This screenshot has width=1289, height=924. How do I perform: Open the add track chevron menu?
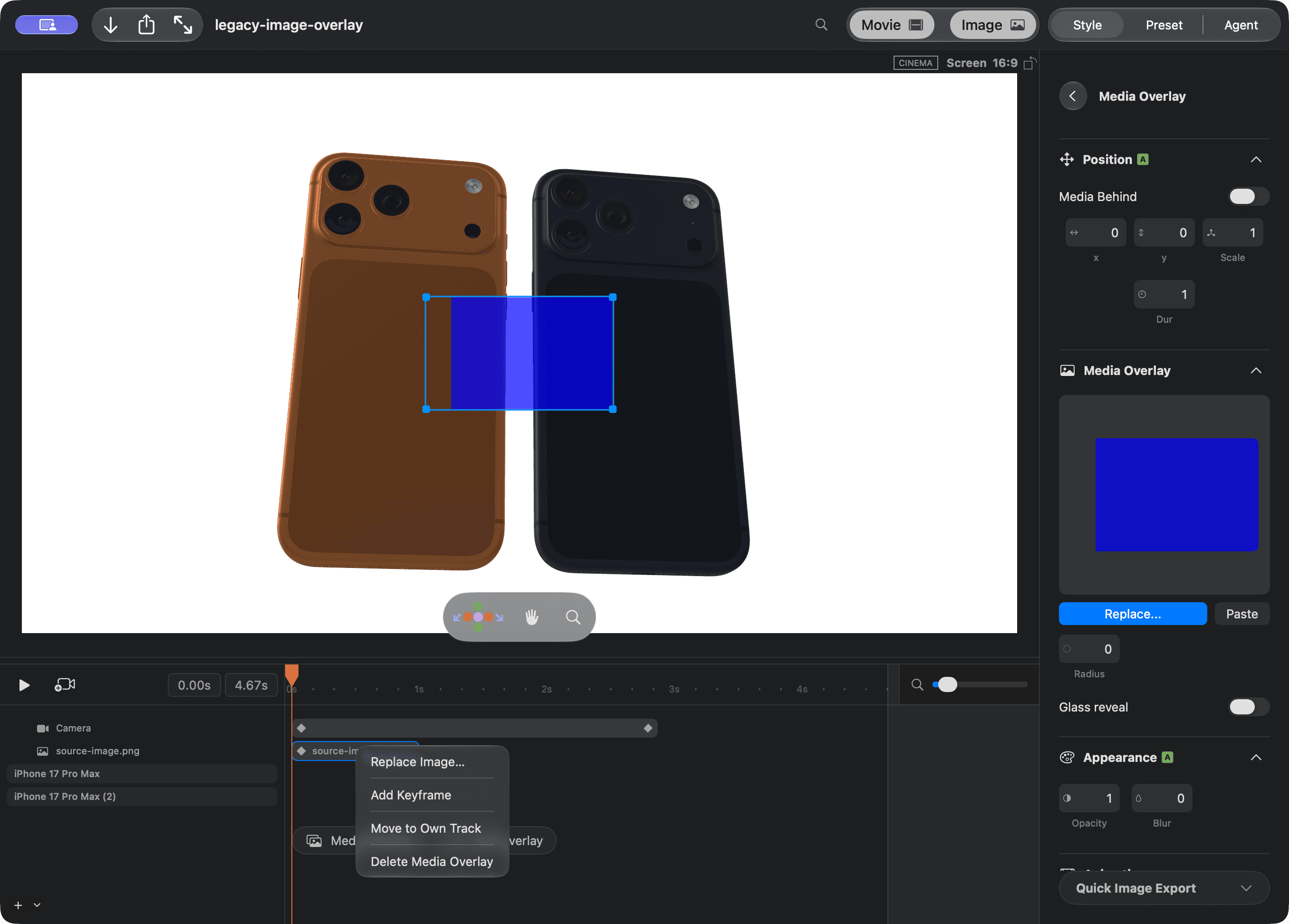[x=37, y=905]
